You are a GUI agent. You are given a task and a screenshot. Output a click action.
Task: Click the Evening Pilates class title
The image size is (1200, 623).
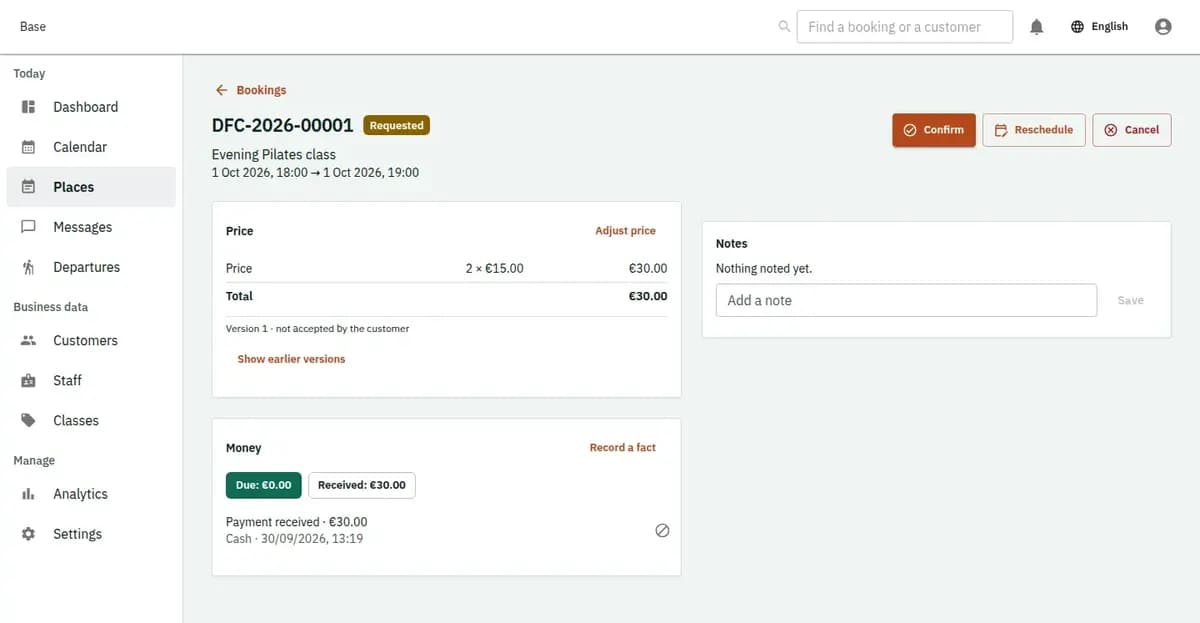point(274,155)
